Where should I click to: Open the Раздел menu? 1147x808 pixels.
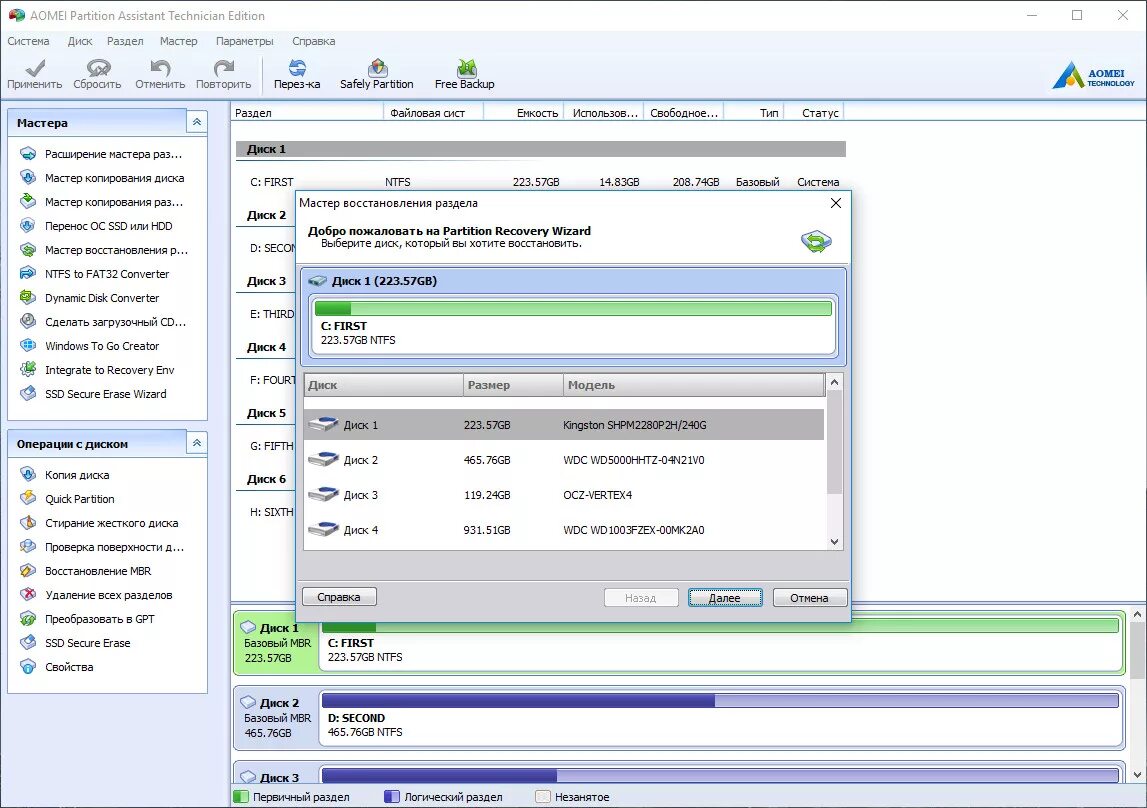(125, 41)
